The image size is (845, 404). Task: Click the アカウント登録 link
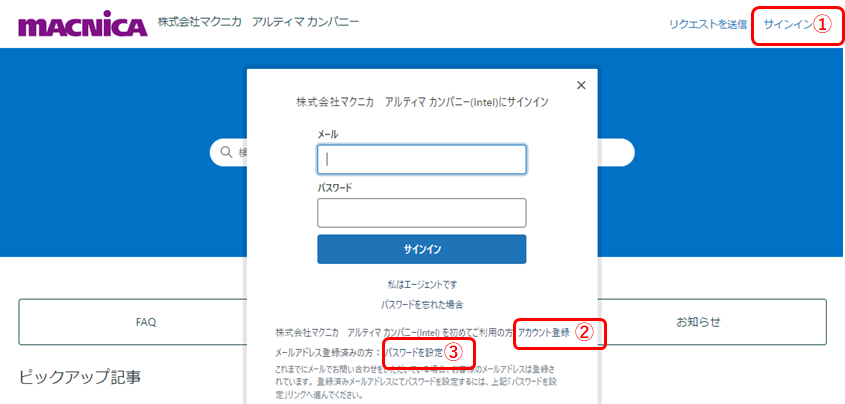coord(543,332)
